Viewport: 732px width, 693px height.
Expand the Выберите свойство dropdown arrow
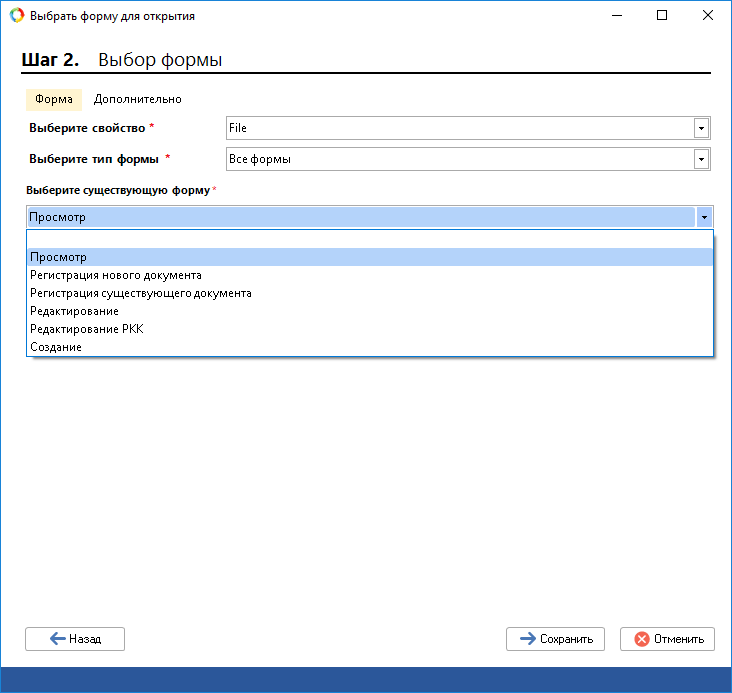702,128
